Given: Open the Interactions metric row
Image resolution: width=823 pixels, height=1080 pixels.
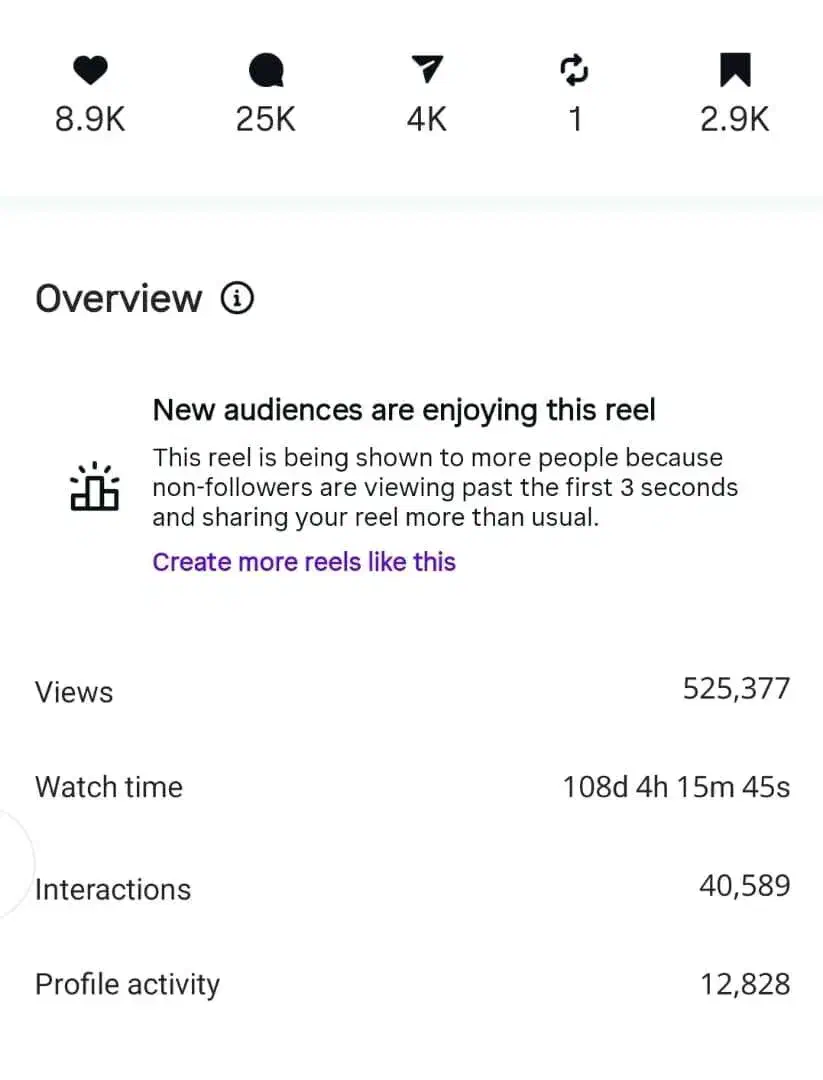Looking at the screenshot, I should coord(412,888).
